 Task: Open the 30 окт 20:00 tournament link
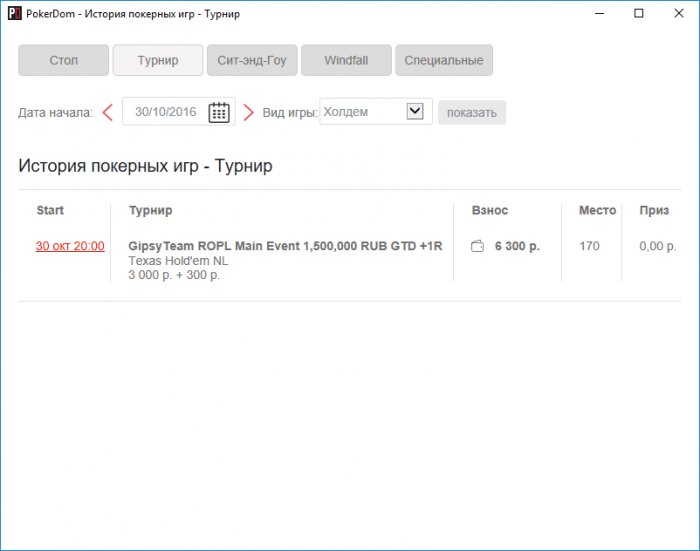70,246
